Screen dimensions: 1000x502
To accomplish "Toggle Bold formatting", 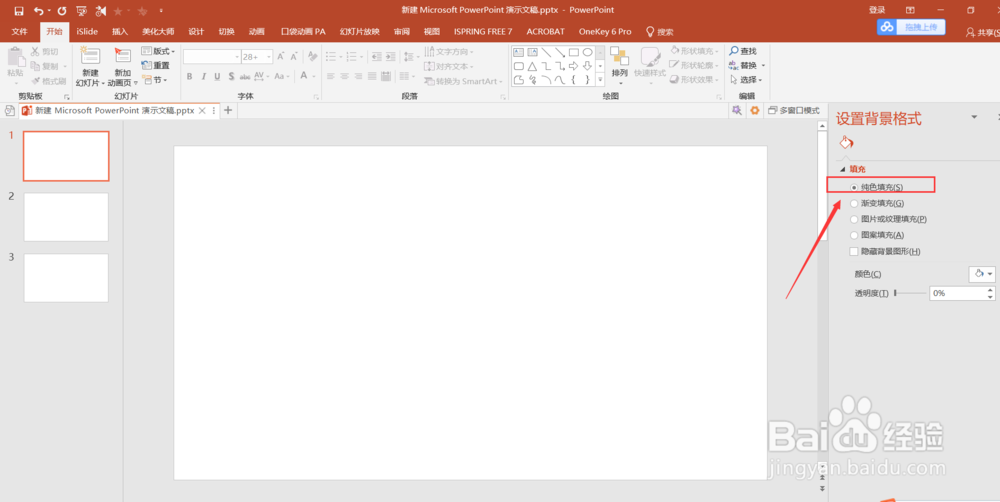I will pyautogui.click(x=189, y=77).
